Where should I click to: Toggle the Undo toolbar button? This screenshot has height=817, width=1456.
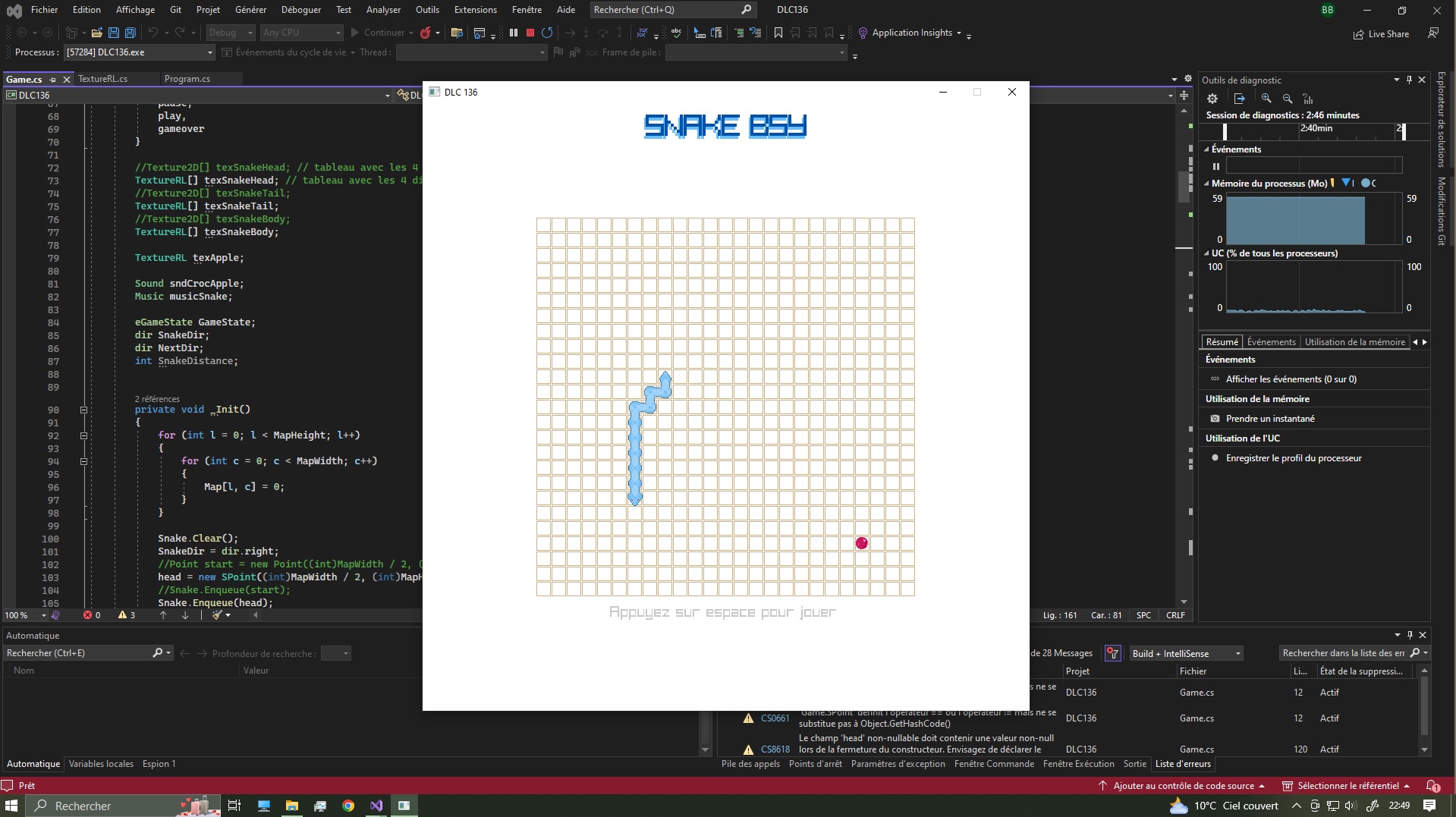(x=153, y=33)
